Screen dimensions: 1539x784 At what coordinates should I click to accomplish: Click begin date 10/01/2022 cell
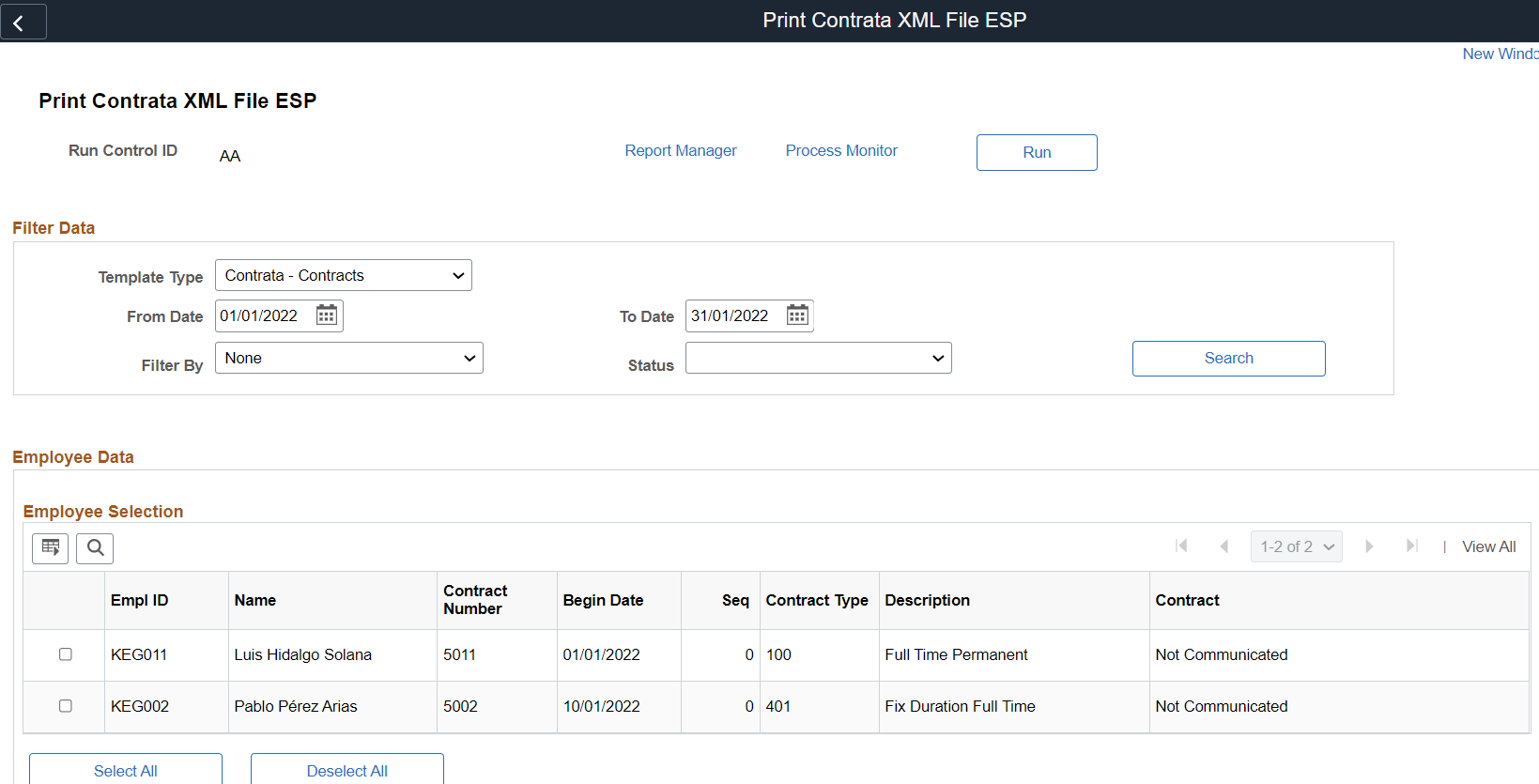point(602,706)
